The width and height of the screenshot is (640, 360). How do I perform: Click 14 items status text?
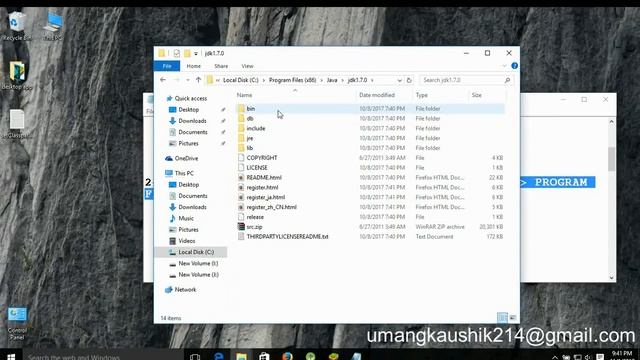click(171, 318)
